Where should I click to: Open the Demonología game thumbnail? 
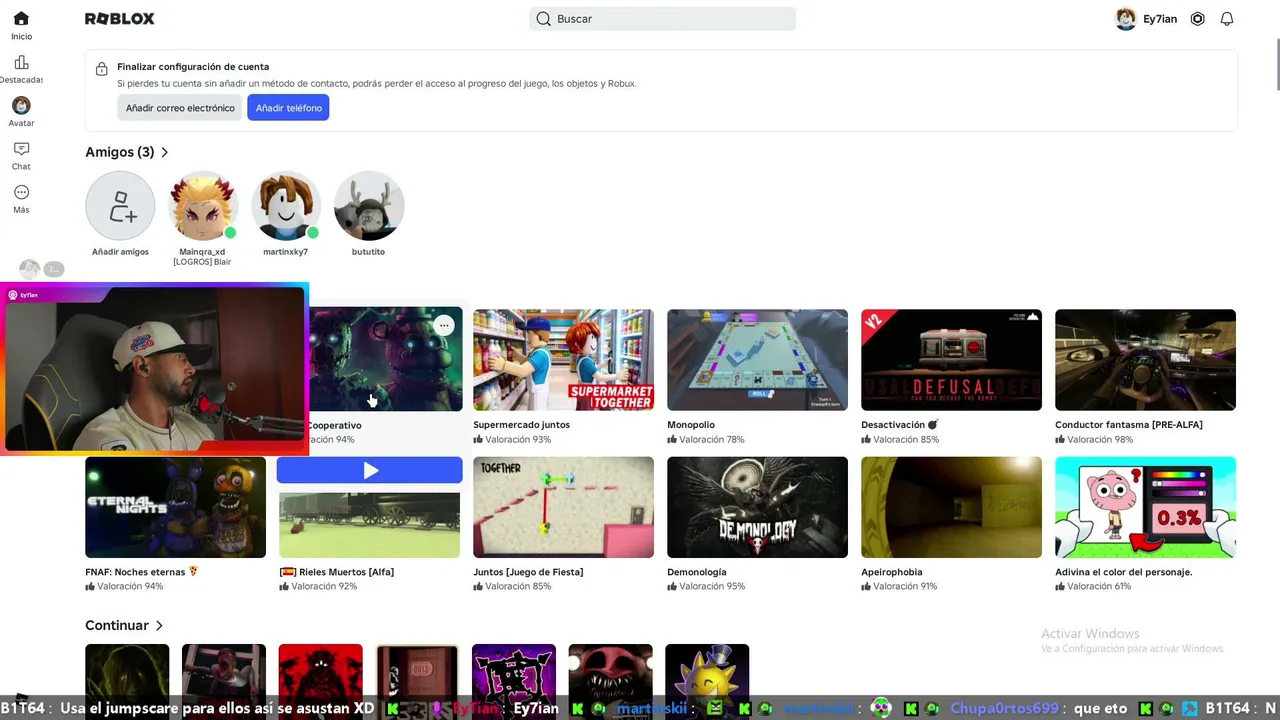[758, 507]
